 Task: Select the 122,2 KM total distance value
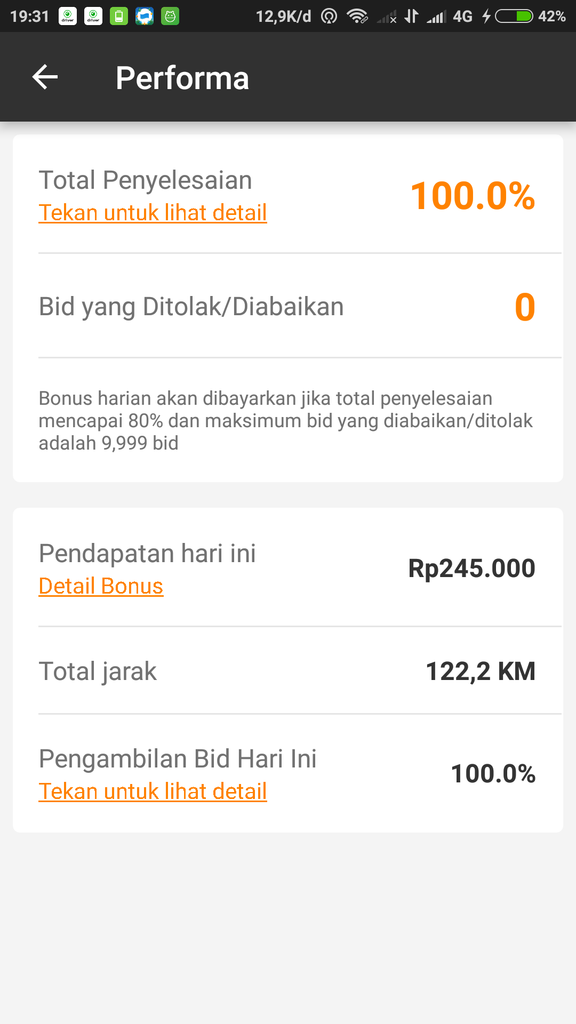(479, 671)
